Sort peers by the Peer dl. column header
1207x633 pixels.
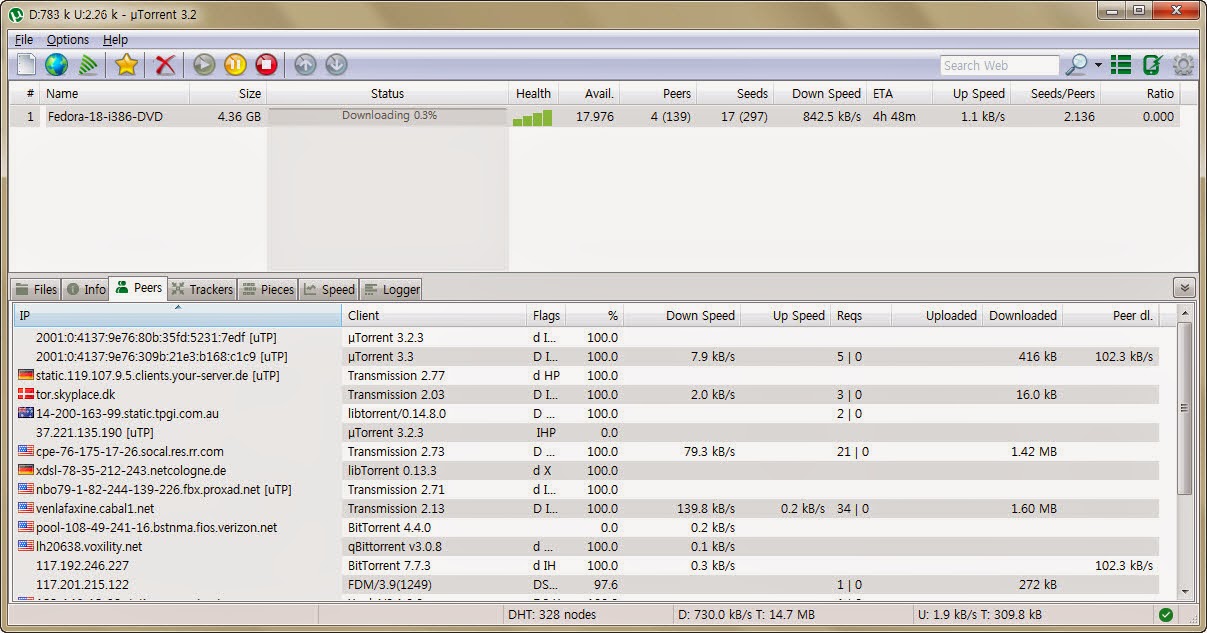(1110, 315)
